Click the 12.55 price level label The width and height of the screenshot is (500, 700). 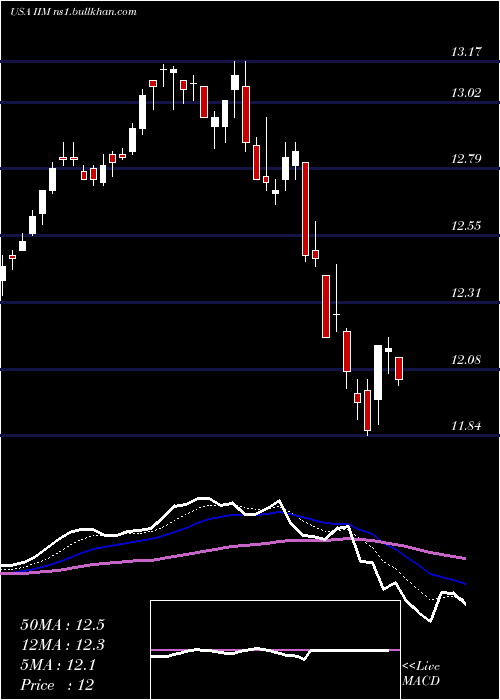pyautogui.click(x=466, y=225)
